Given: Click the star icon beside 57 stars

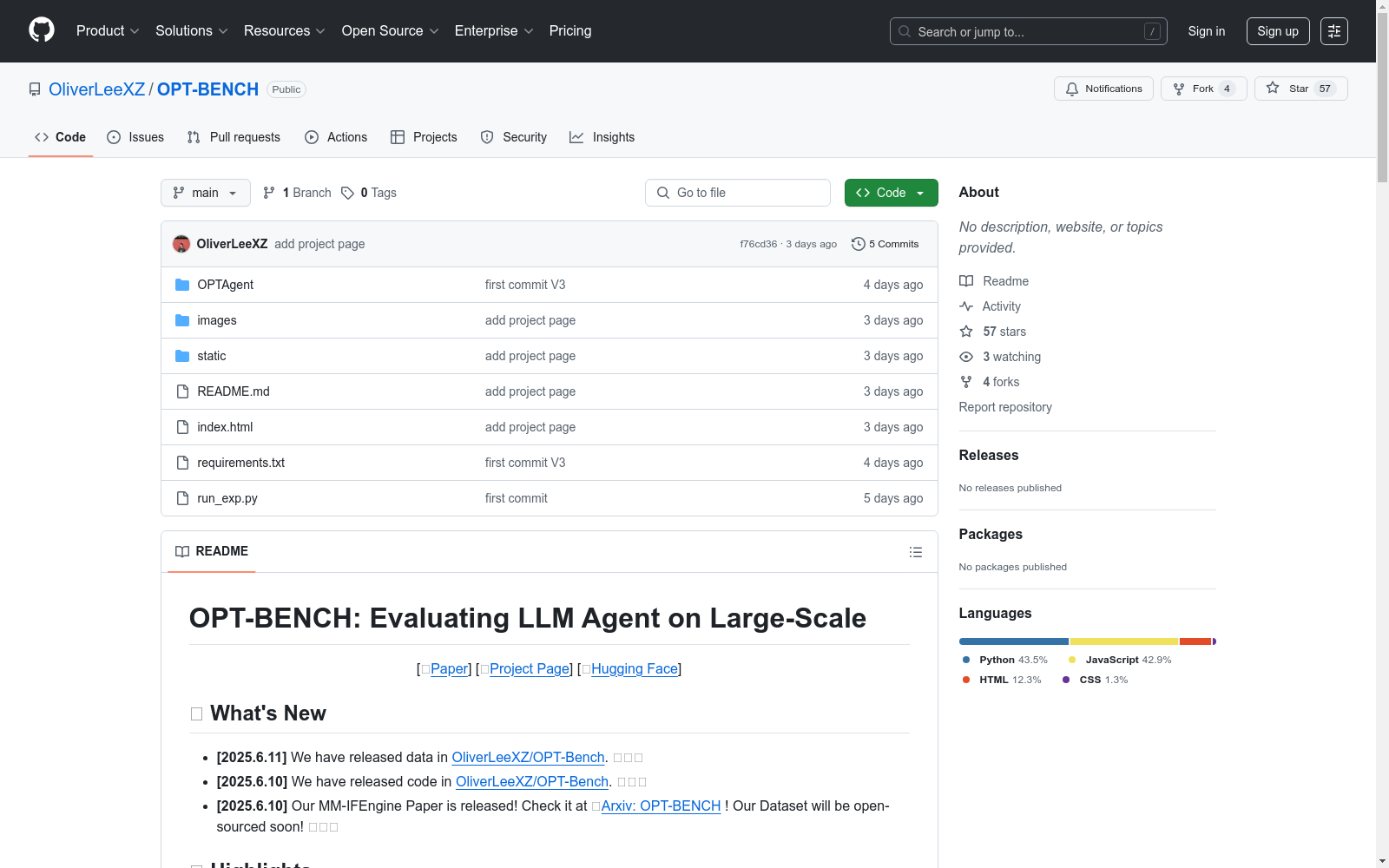Looking at the screenshot, I should click(x=966, y=332).
